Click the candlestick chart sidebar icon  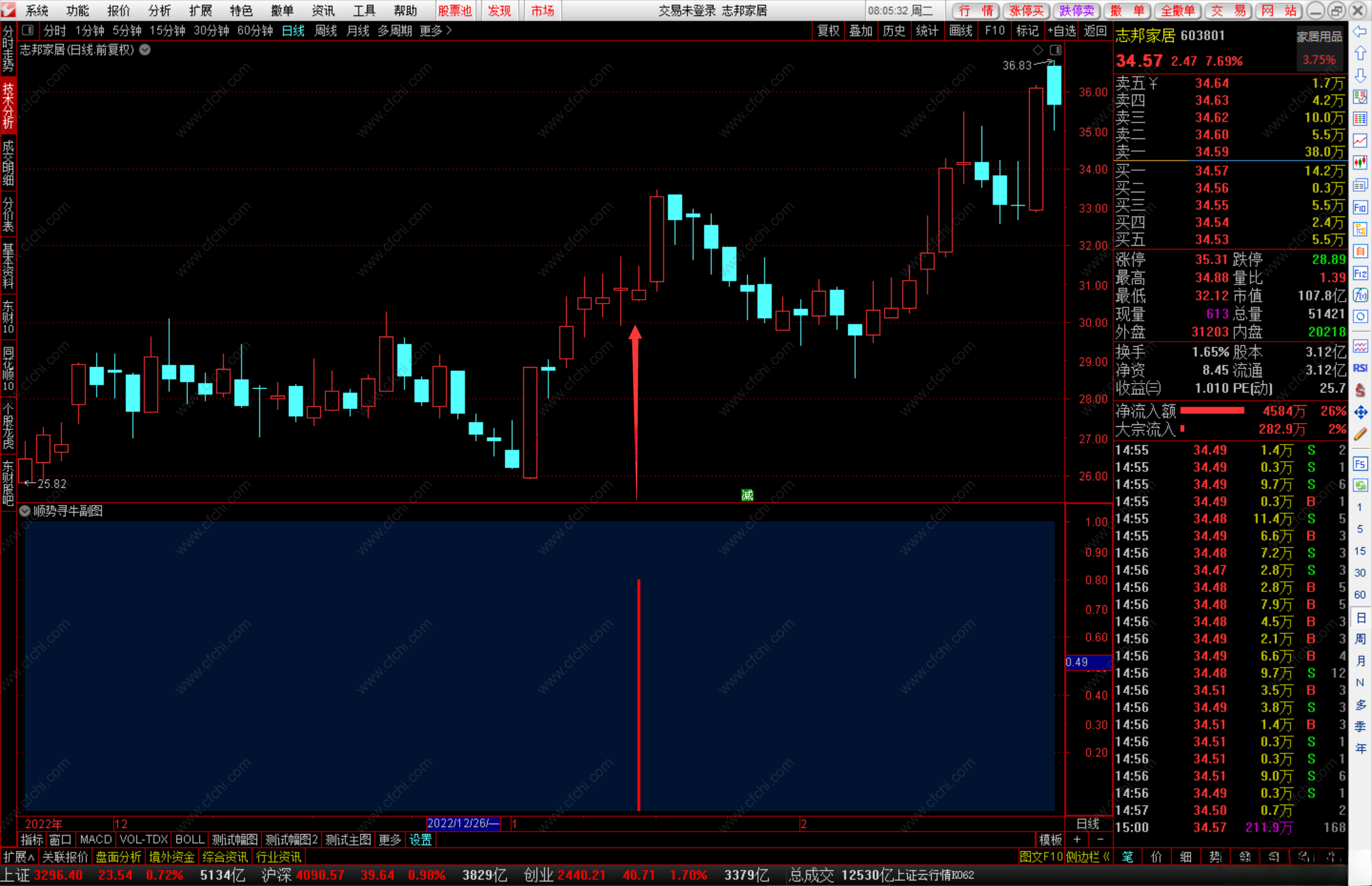pyautogui.click(x=1360, y=163)
